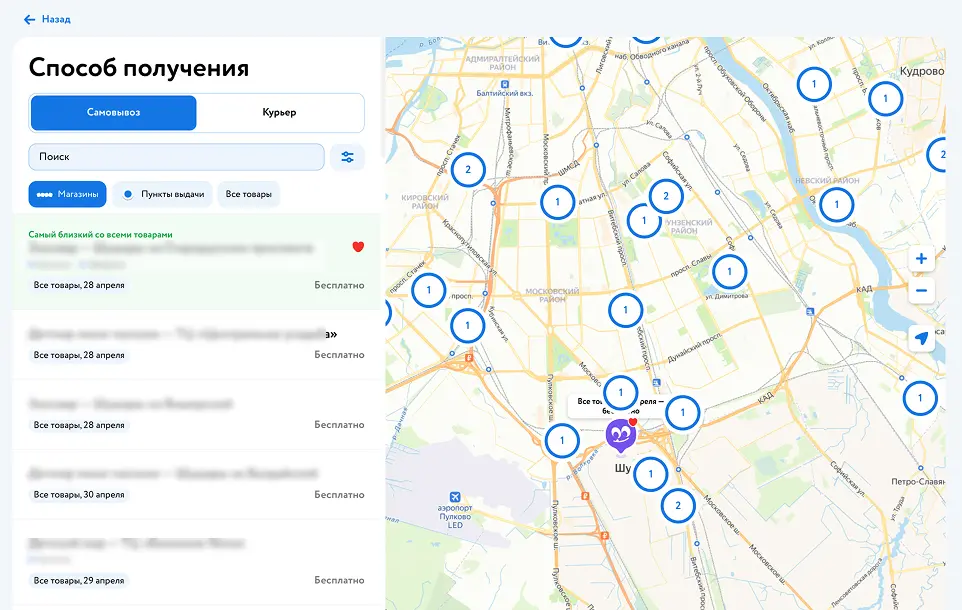Viewport: 962px width, 610px height.
Task: Click cluster marker near Кудрово
Action: (885, 99)
